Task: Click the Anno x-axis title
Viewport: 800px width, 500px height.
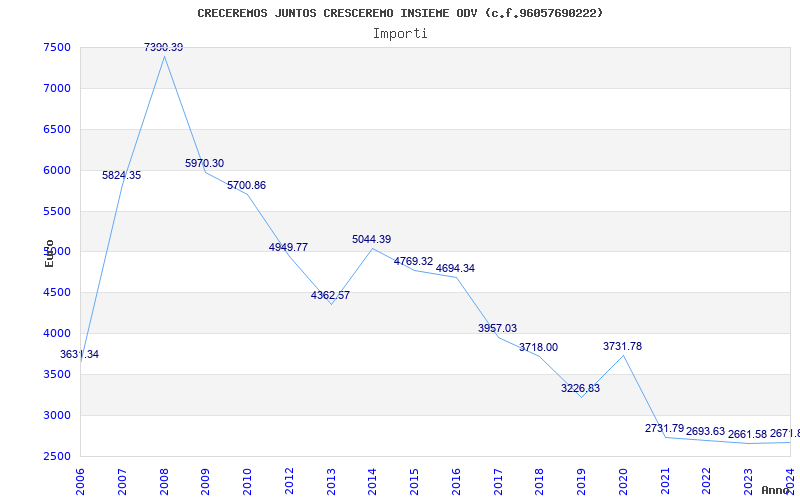Action: click(x=776, y=490)
